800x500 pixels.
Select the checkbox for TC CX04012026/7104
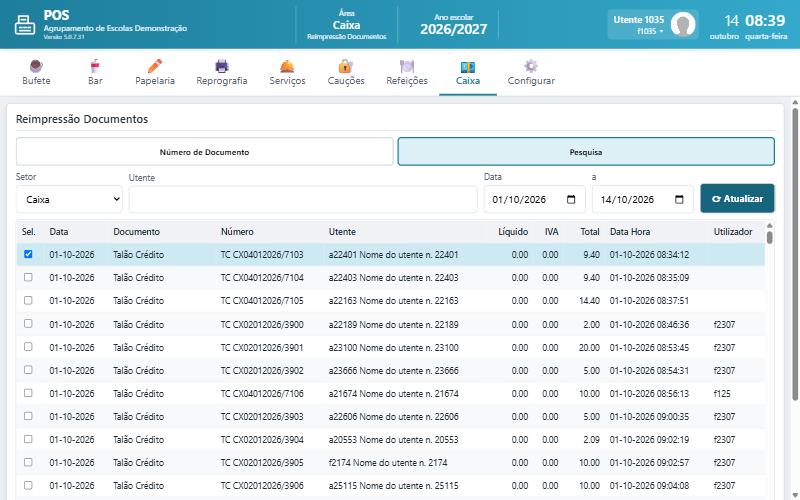click(x=28, y=277)
